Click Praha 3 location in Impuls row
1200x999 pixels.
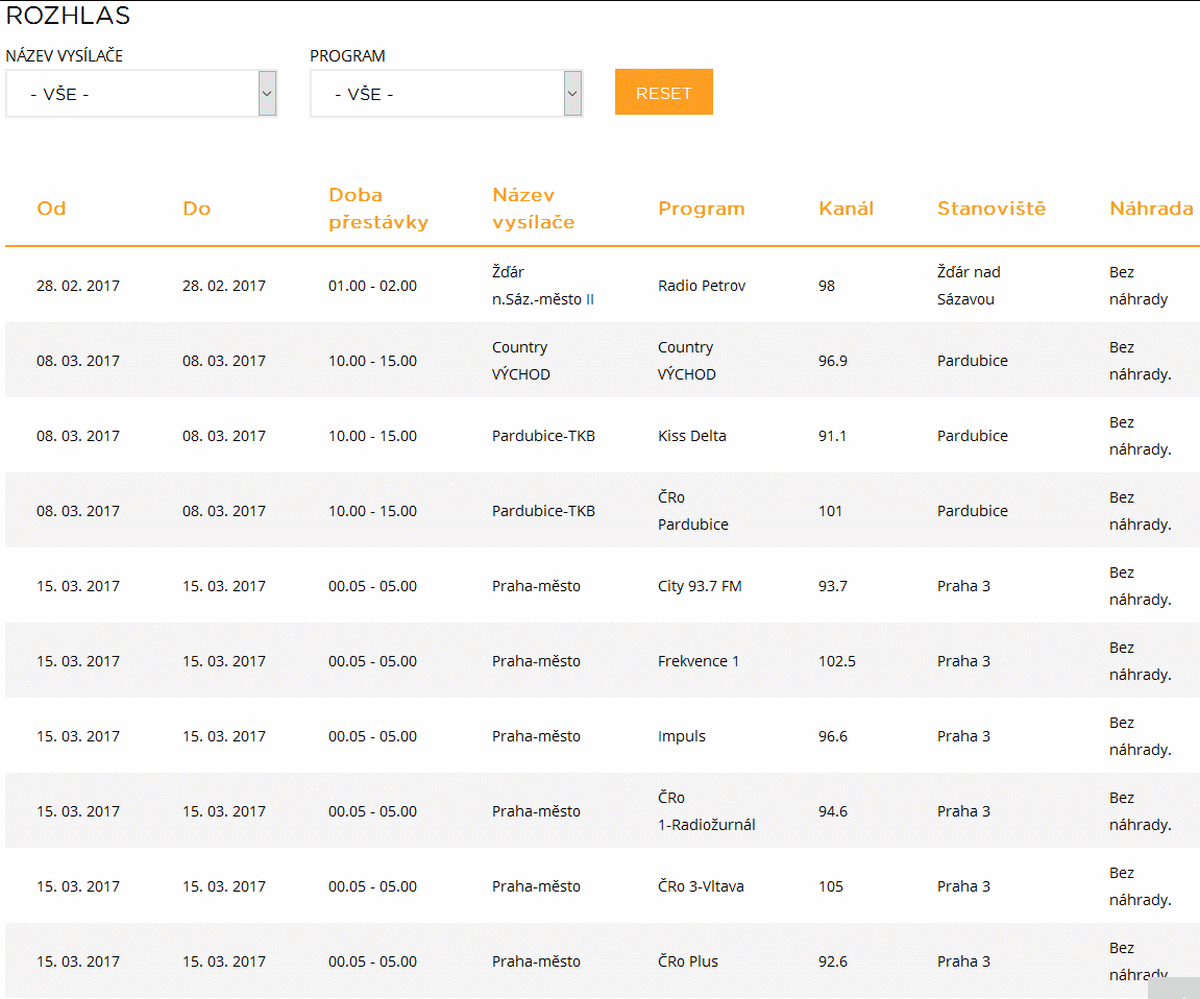click(x=964, y=736)
